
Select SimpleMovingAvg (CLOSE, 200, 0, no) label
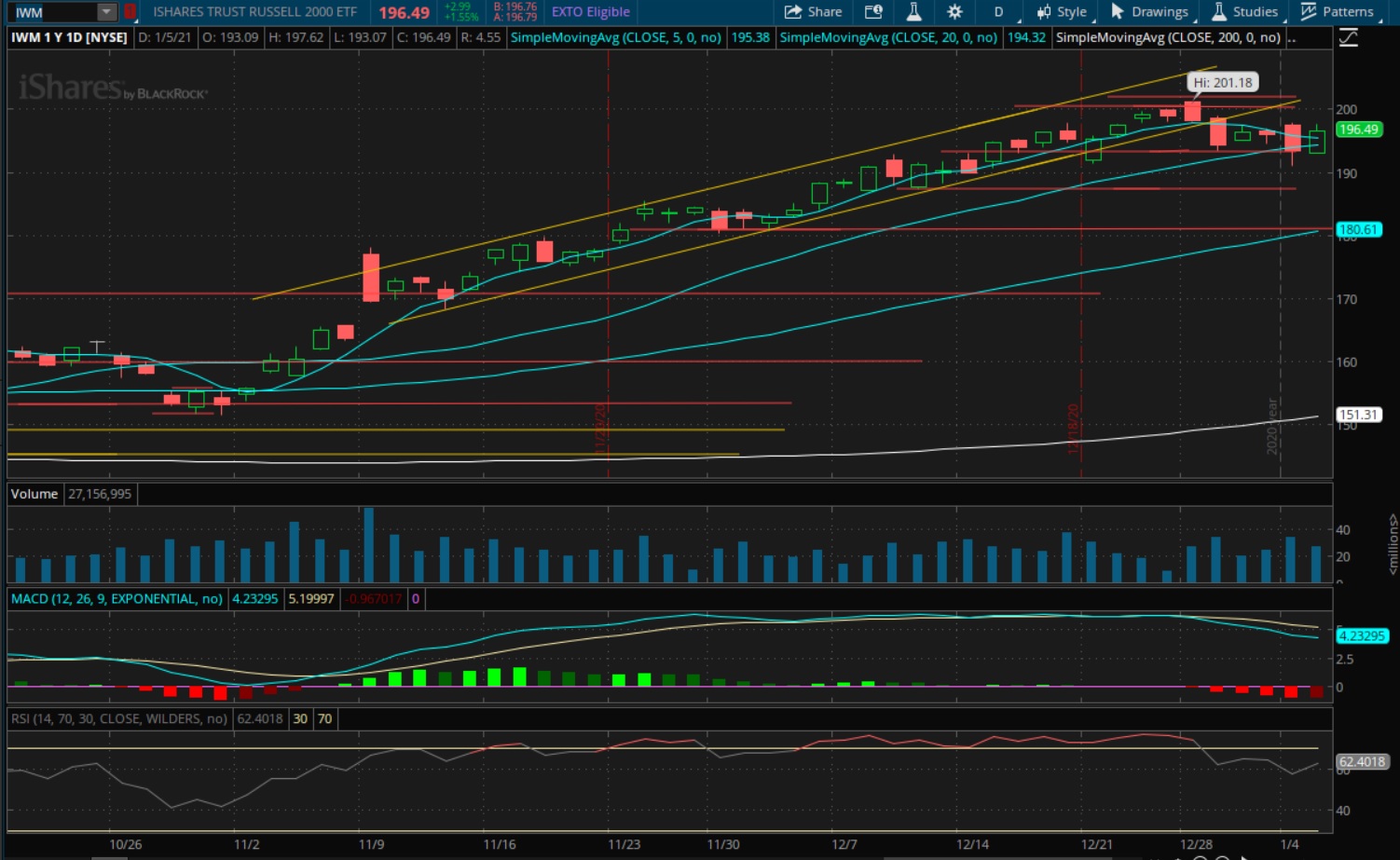(x=1168, y=37)
